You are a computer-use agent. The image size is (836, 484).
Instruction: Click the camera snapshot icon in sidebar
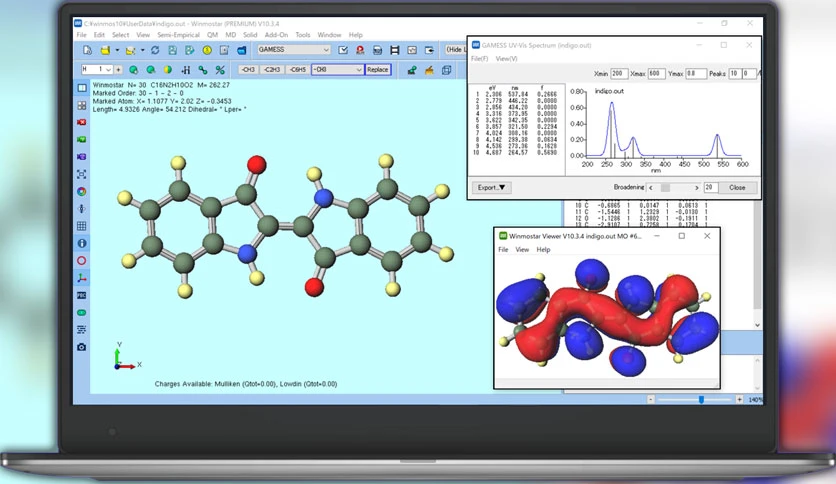(82, 347)
